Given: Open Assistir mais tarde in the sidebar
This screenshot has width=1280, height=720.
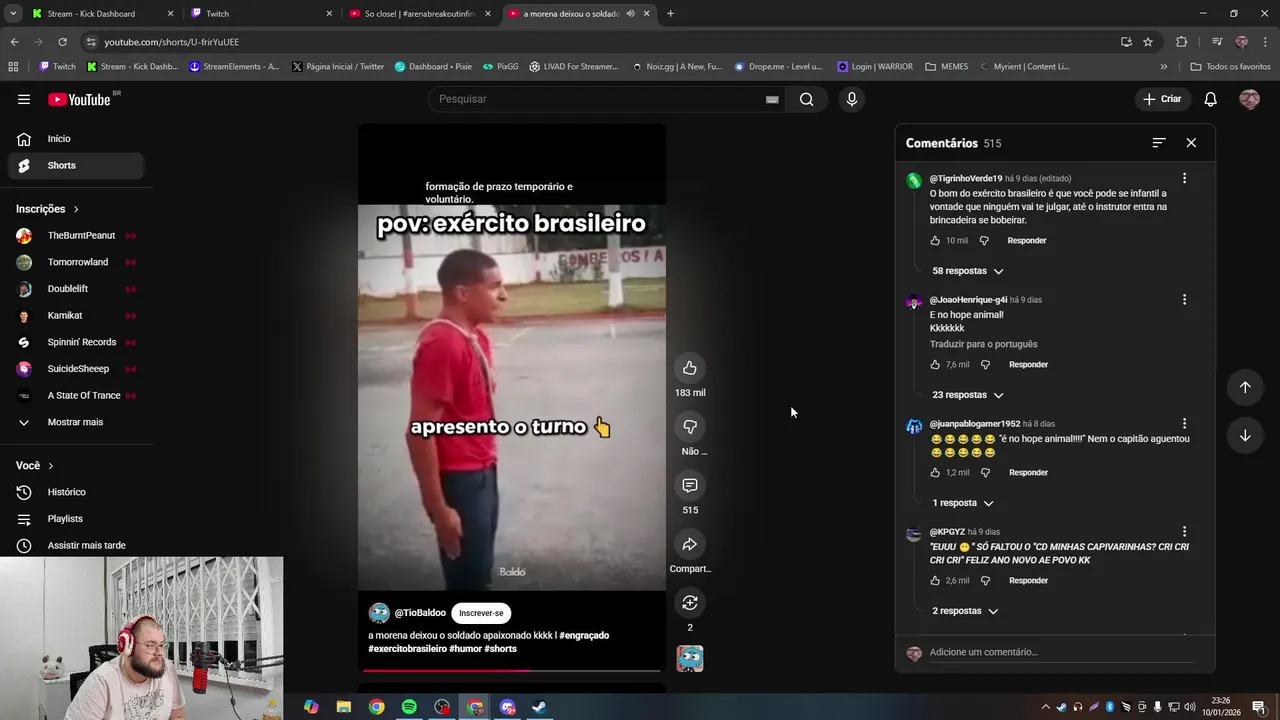Looking at the screenshot, I should (75, 545).
